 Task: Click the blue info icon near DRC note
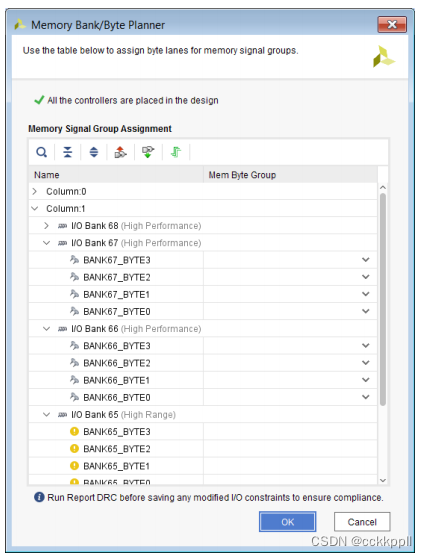pos(39,497)
